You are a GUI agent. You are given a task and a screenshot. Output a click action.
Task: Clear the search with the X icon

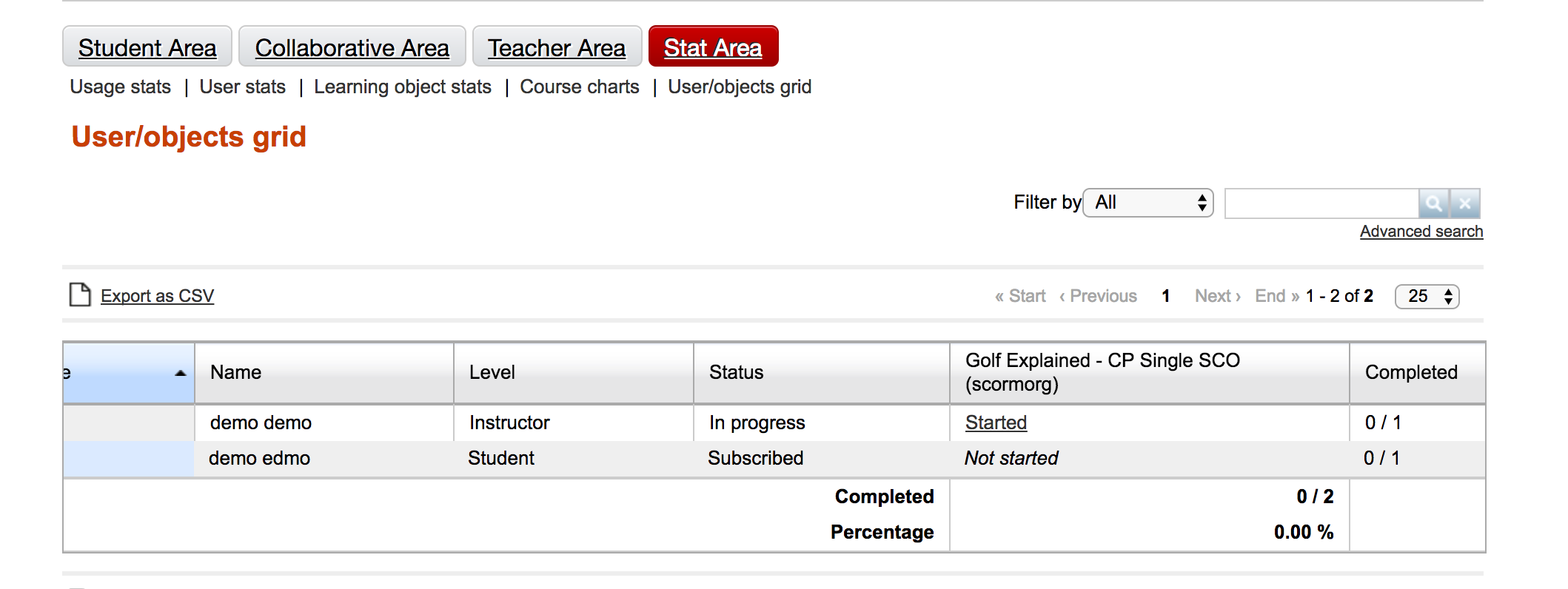coord(1465,203)
